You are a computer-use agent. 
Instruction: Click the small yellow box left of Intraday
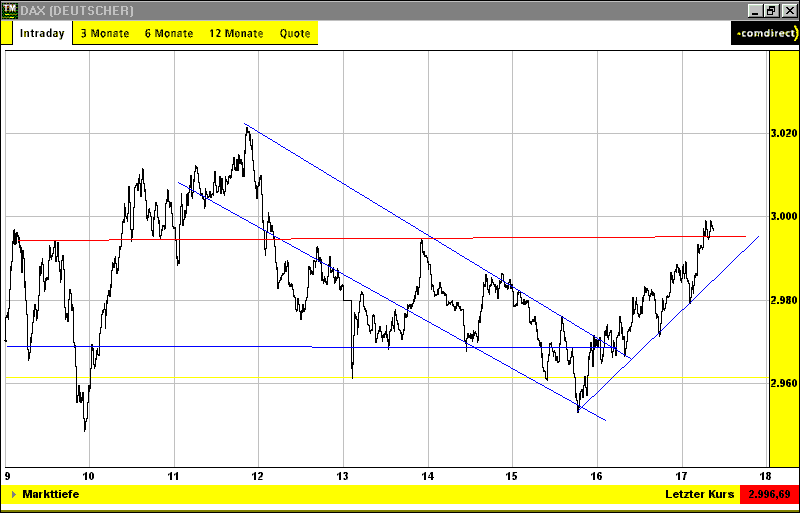6,33
